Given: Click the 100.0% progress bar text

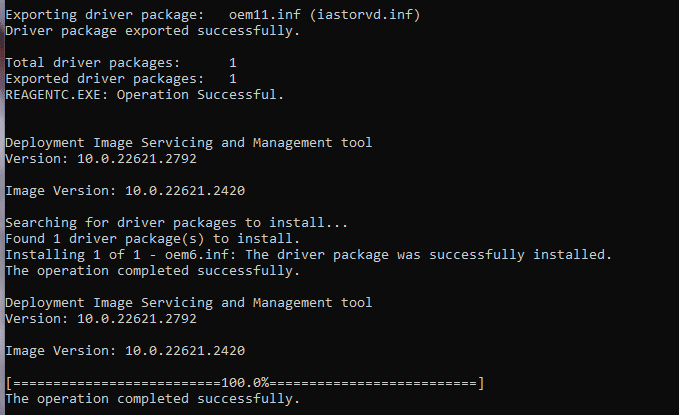Looking at the screenshot, I should click(245, 383).
